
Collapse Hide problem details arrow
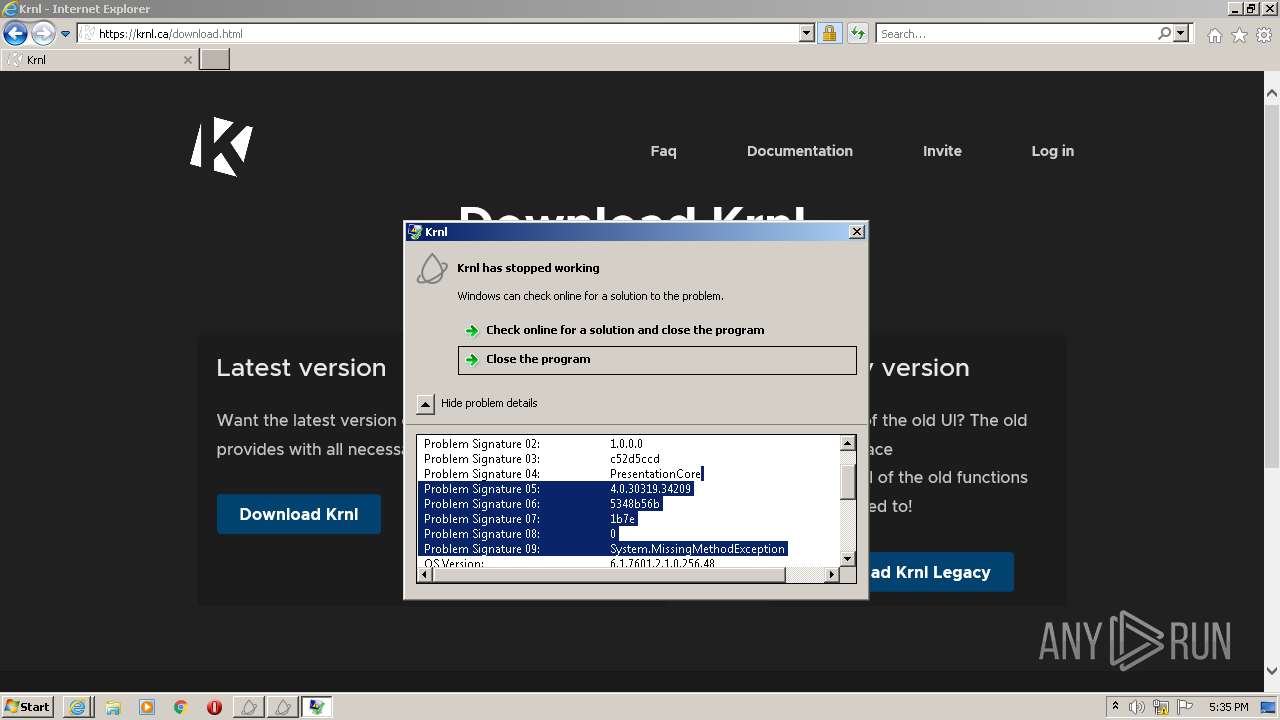[426, 404]
